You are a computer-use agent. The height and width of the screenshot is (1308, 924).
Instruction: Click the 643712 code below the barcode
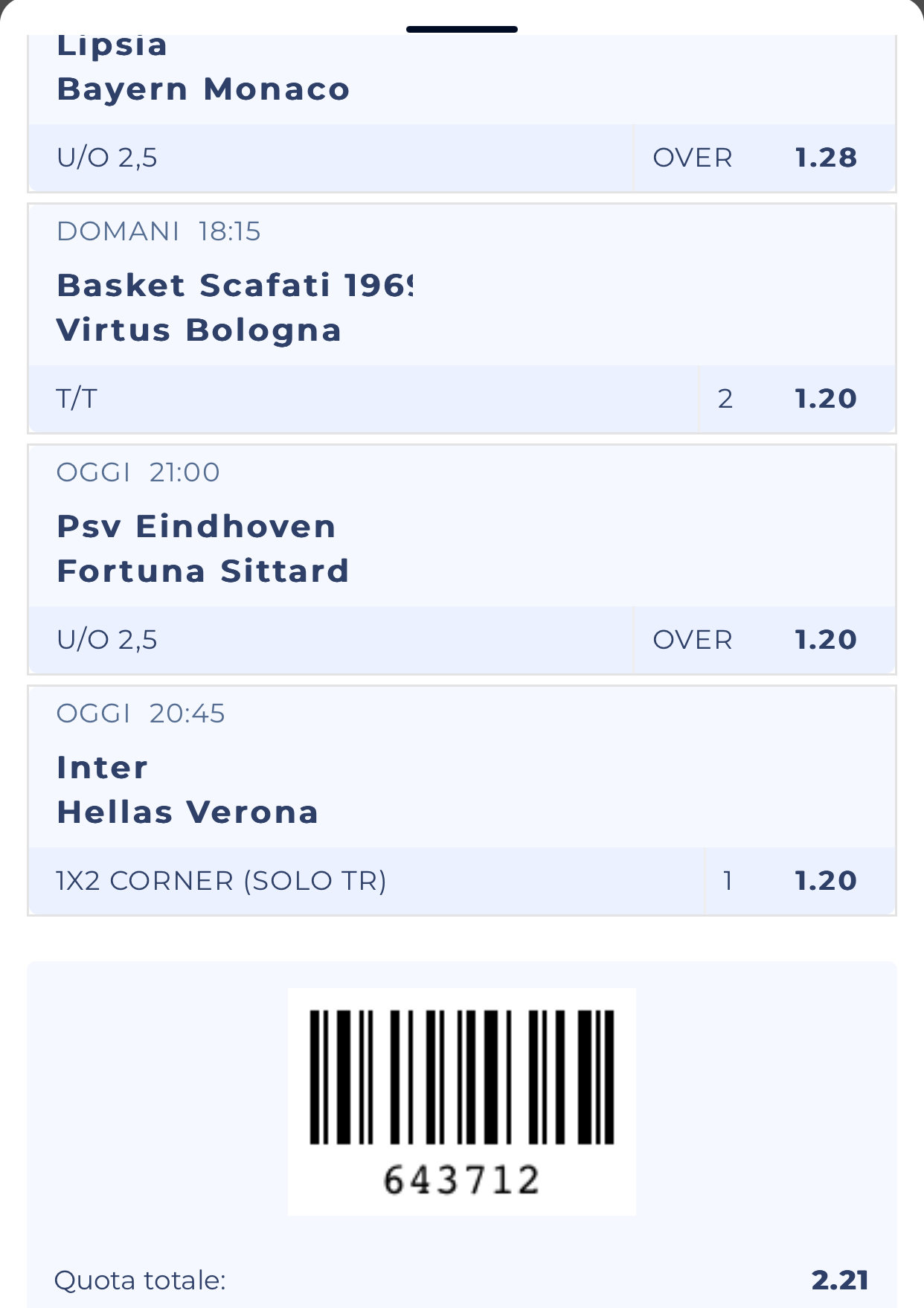pos(461,1180)
